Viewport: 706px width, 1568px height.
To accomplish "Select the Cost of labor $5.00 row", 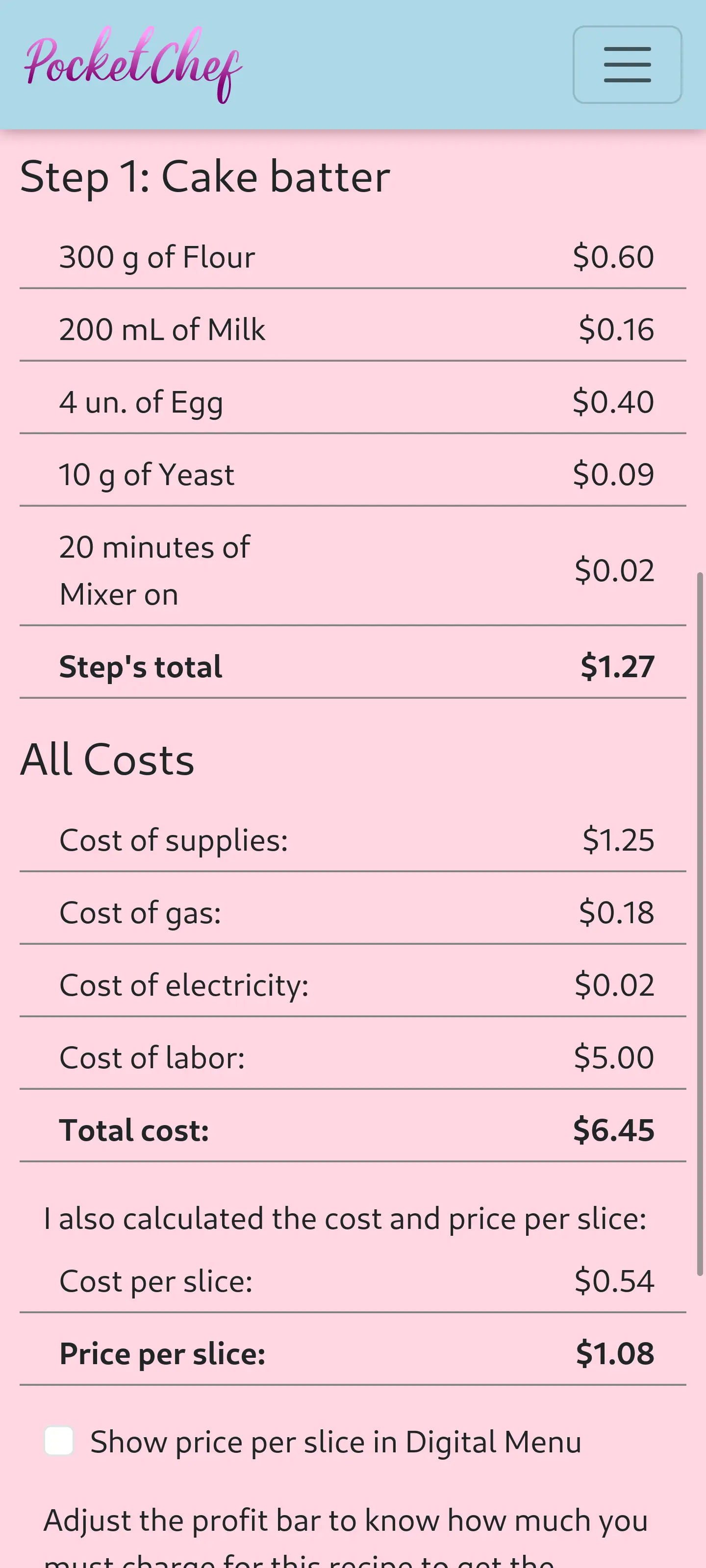I will (353, 1057).
